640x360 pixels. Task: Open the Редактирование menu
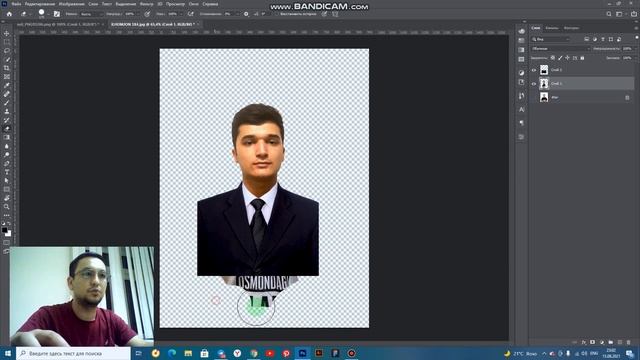(40, 4)
